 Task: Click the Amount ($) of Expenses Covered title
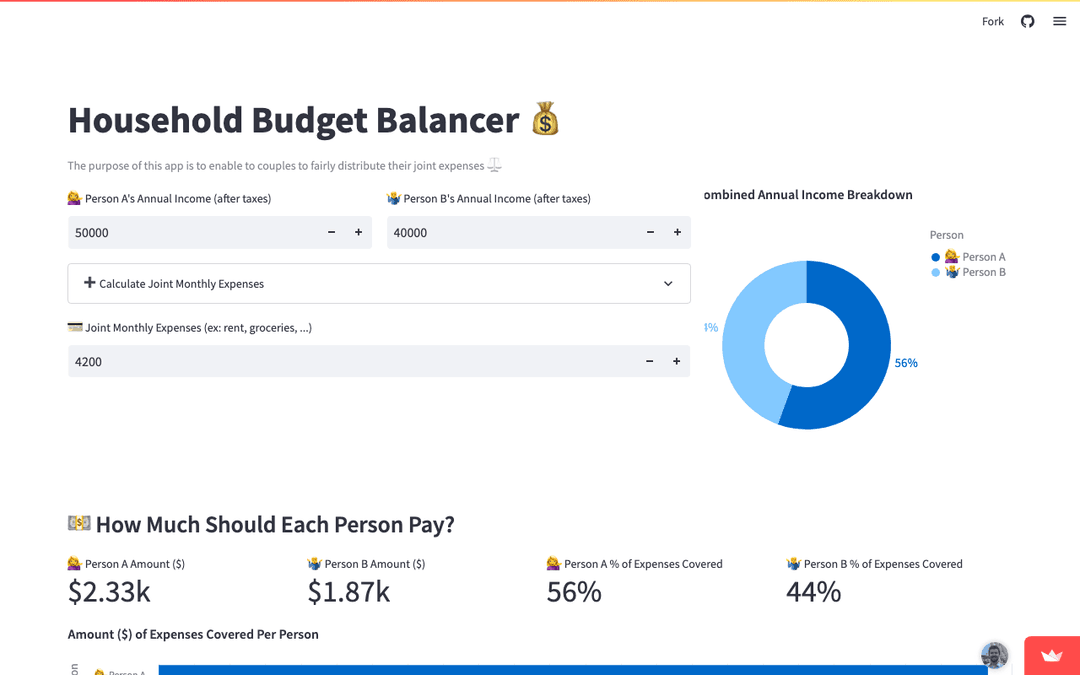tap(193, 634)
